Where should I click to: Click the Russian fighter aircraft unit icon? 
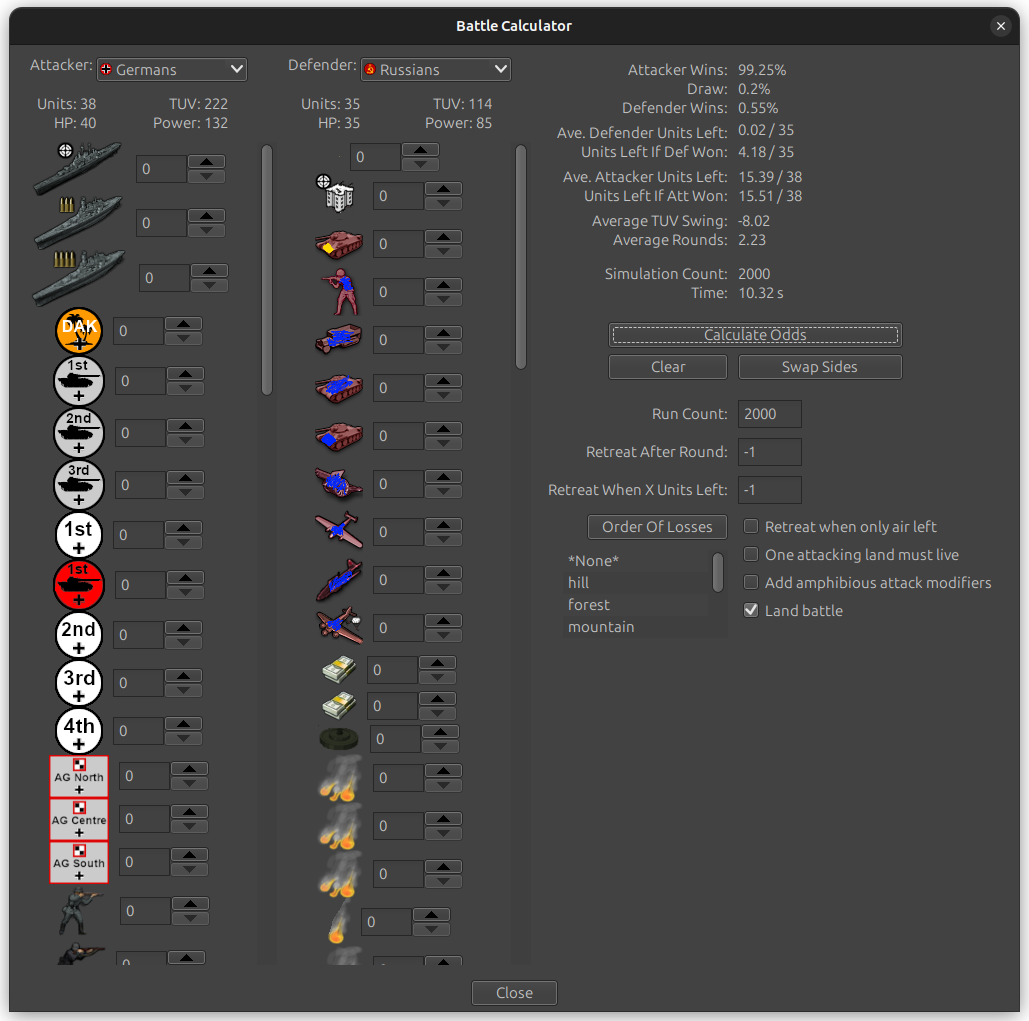click(x=337, y=531)
